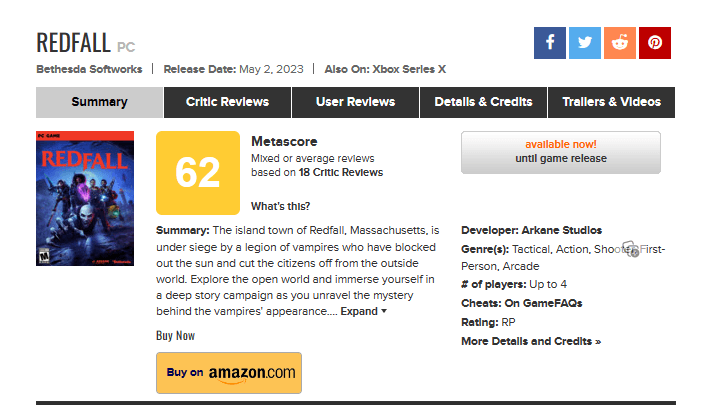
Task: Expand the full game summary
Action: pyautogui.click(x=363, y=311)
